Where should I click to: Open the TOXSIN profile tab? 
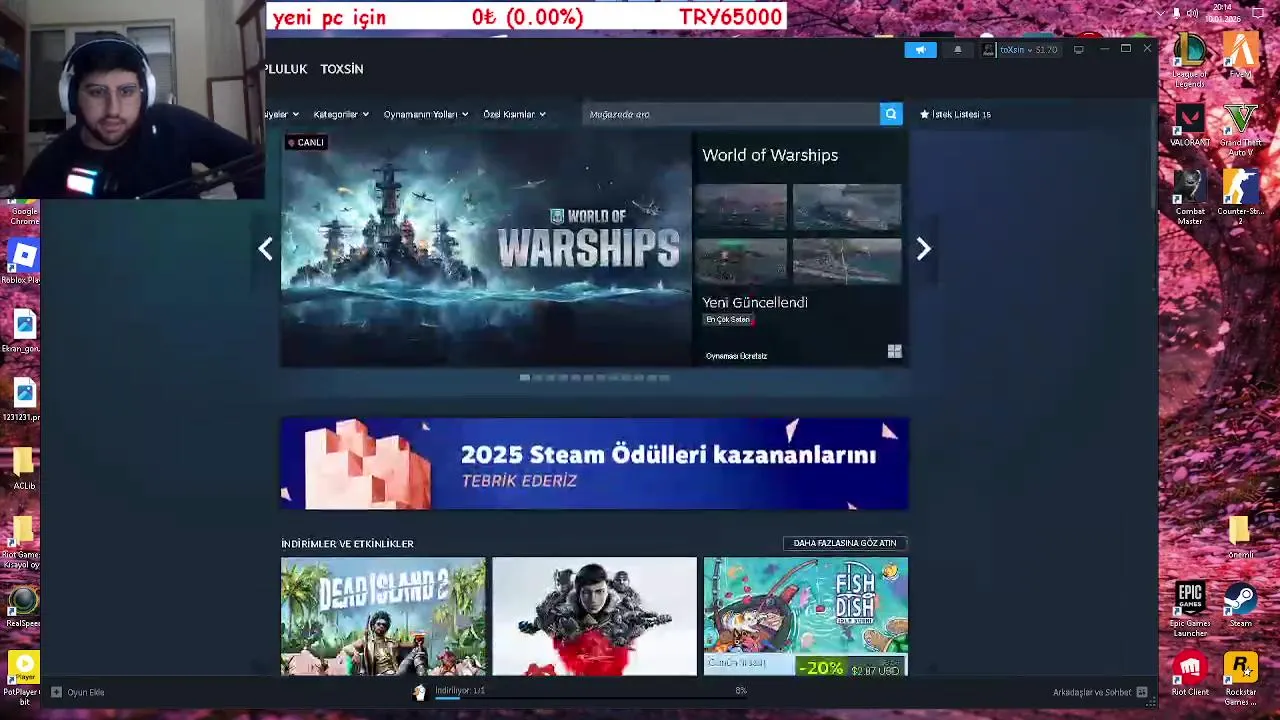tap(341, 69)
